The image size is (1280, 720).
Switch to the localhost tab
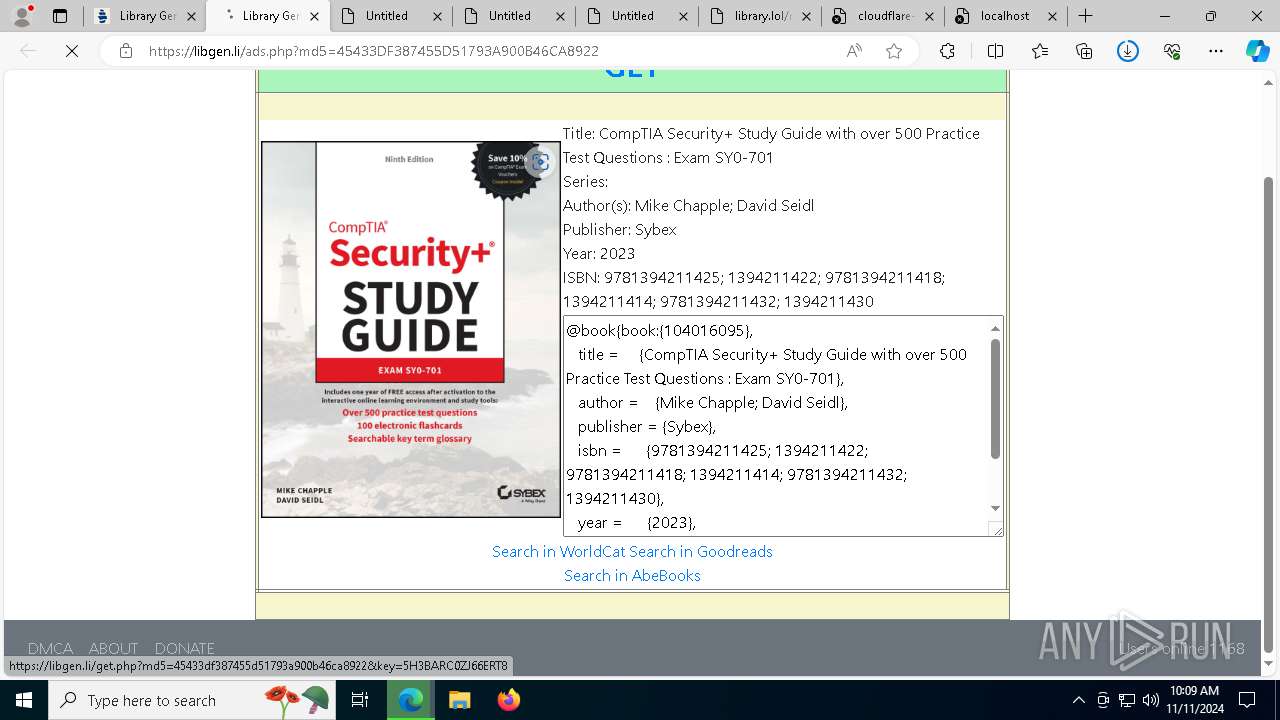[1008, 16]
